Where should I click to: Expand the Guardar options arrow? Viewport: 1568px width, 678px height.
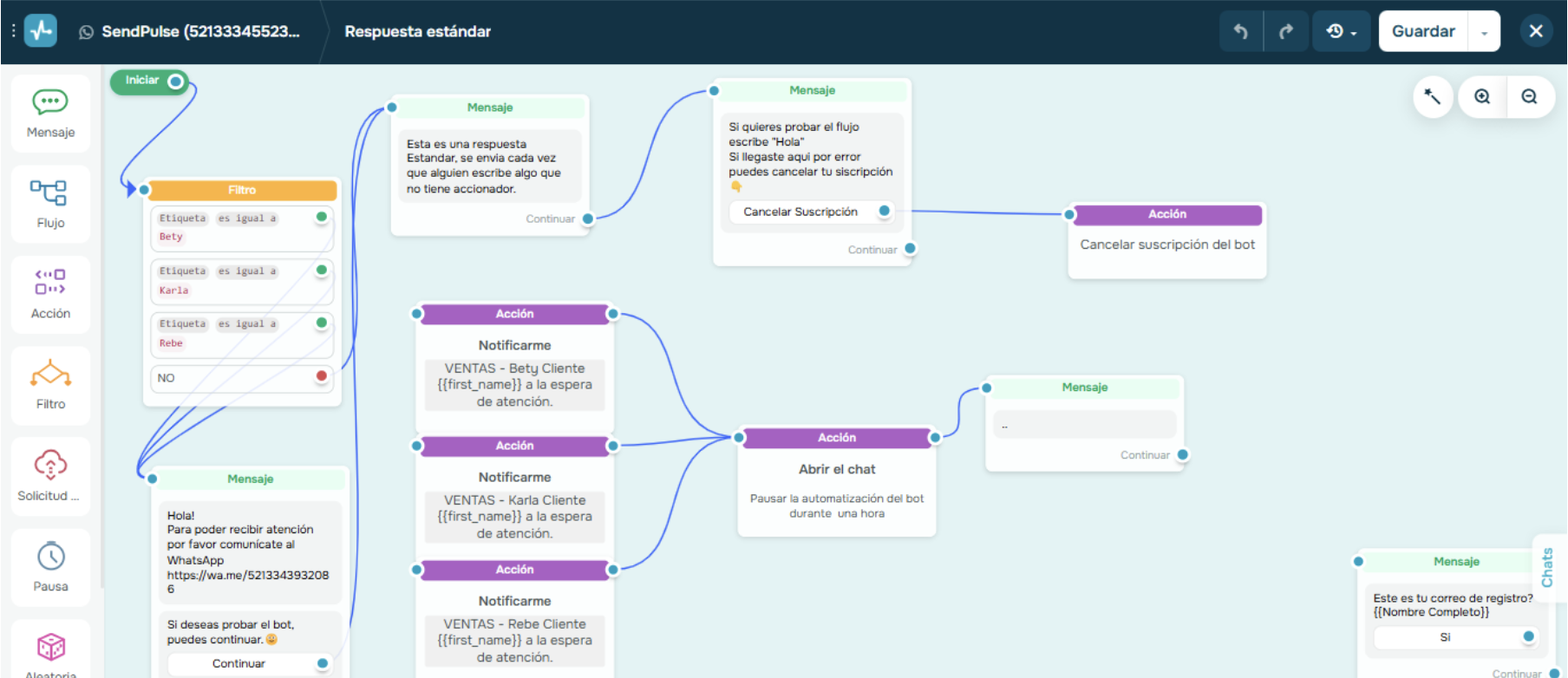pos(1484,32)
